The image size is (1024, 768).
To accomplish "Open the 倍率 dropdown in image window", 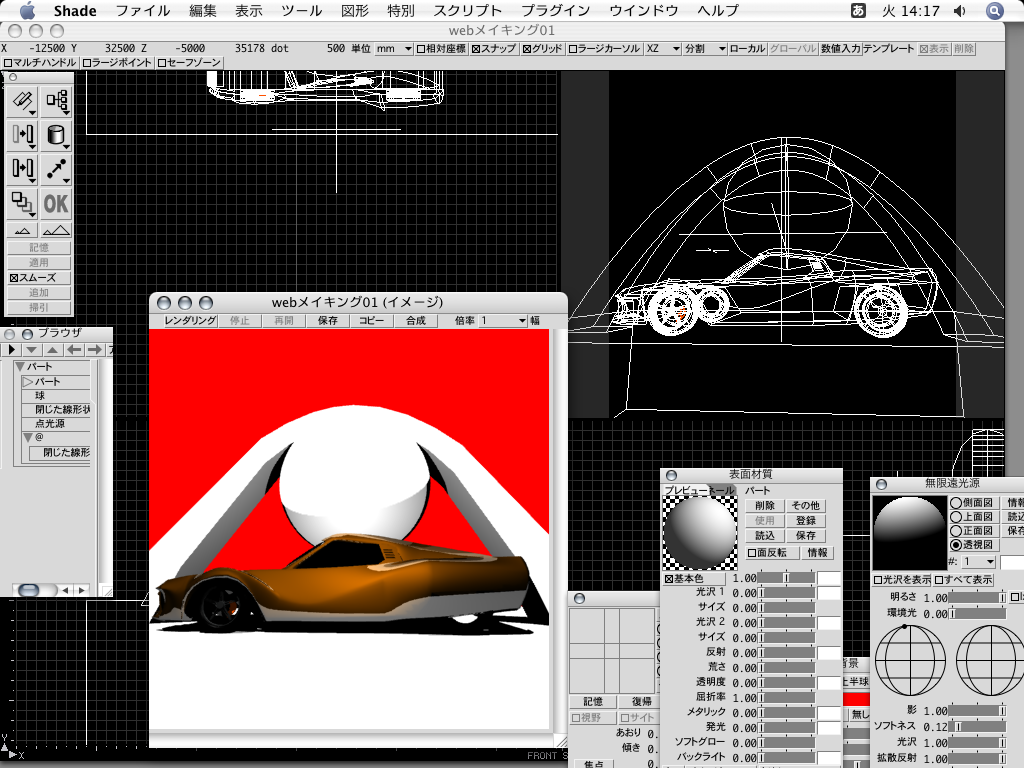I will pos(502,321).
